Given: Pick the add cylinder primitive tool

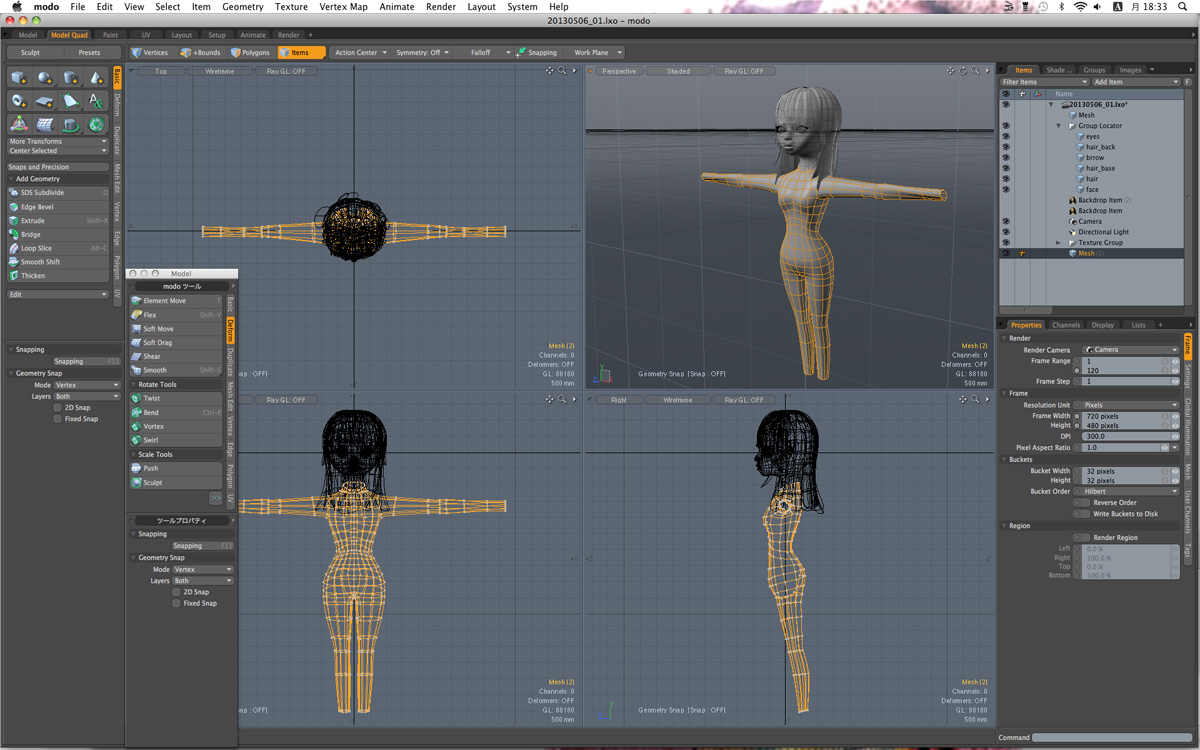Looking at the screenshot, I should [70, 78].
